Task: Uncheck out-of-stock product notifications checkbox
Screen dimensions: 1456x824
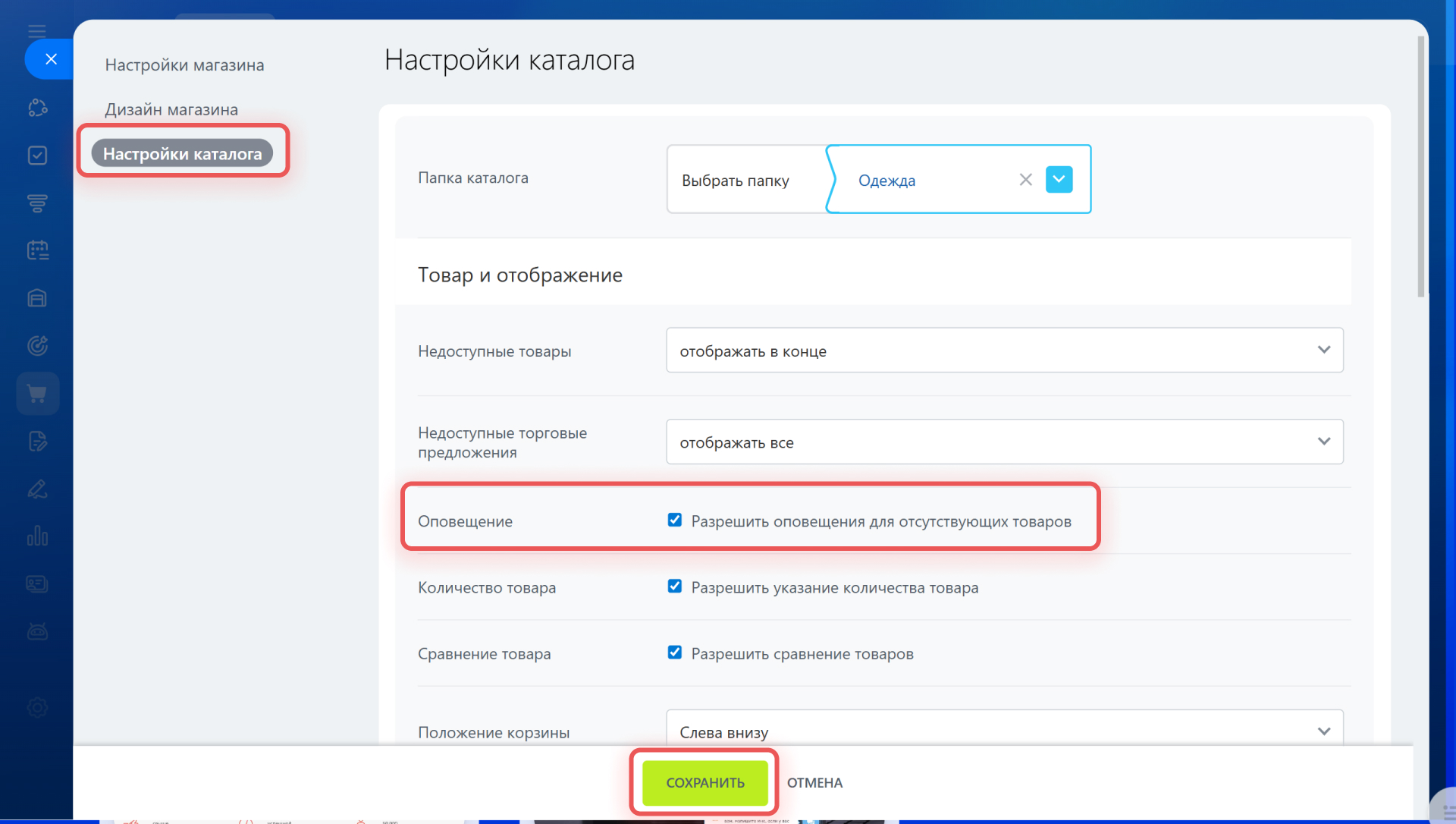Action: point(674,521)
